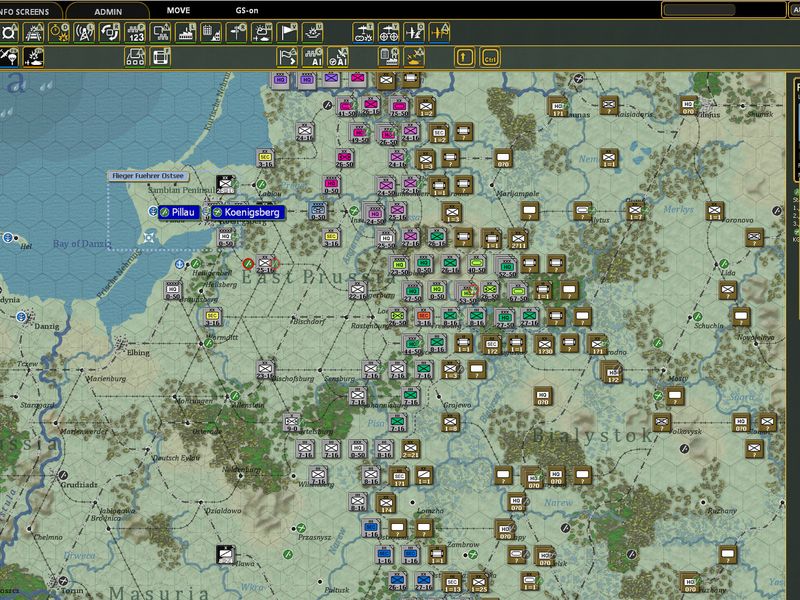Click the radio tower toolbar icon
The height and width of the screenshot is (600, 800).
84,33
